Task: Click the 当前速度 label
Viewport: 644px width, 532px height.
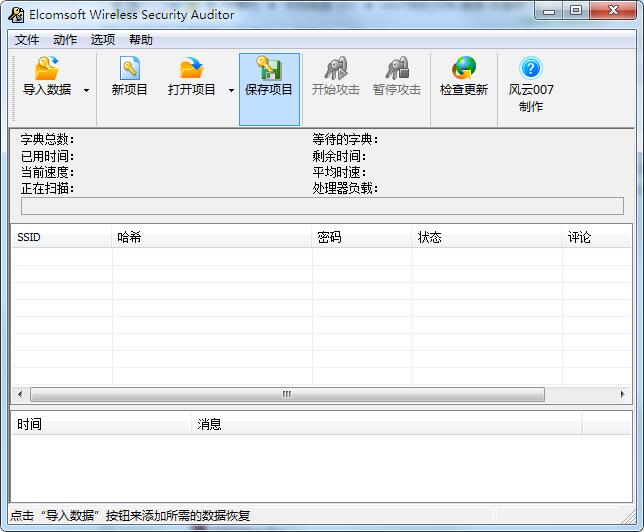Action: 48,172
